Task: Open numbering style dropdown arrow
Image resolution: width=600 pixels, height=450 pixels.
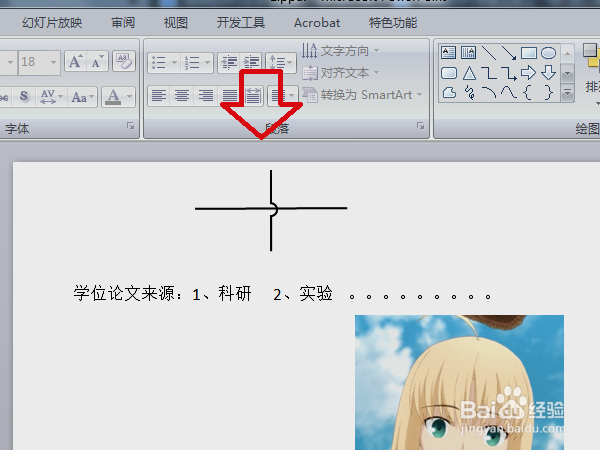Action: 208,62
